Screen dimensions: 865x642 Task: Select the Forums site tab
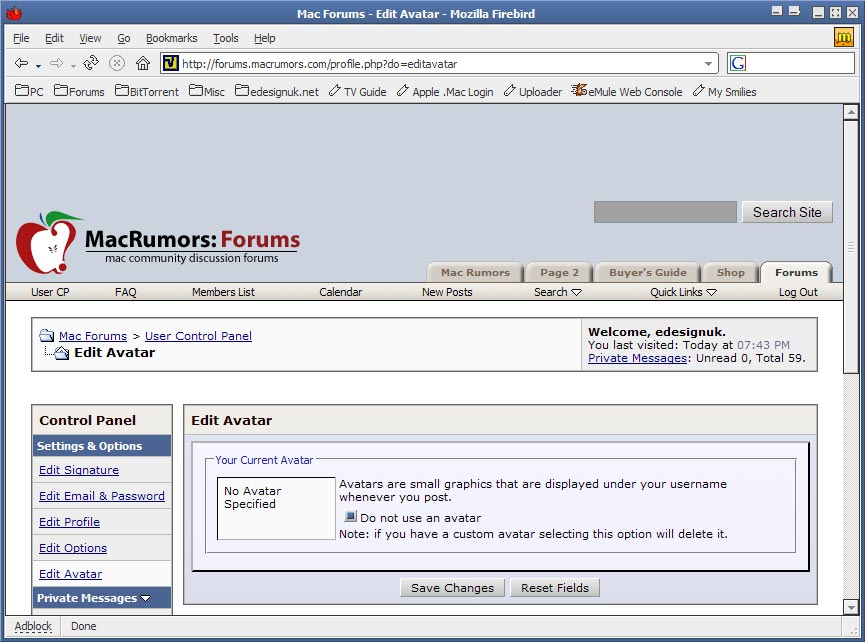[x=796, y=272]
